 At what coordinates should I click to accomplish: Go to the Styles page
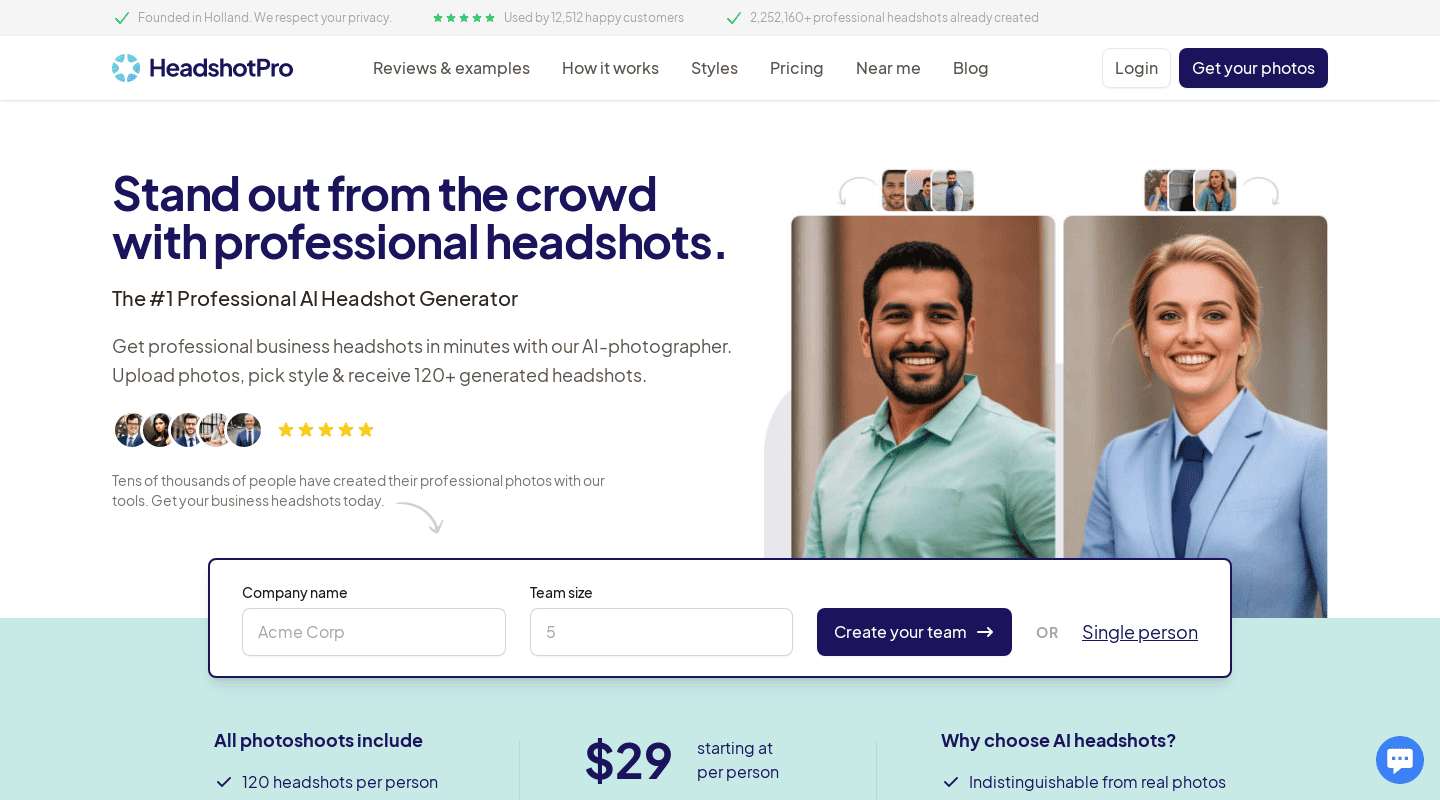click(714, 68)
